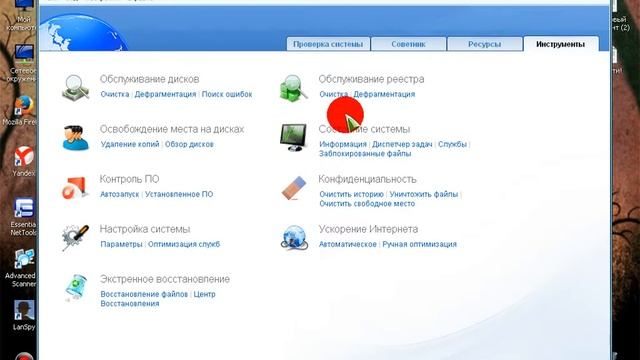640x360 pixels.
Task: Click the Экстренное восстановление recycle bin icon
Action: click(x=76, y=288)
